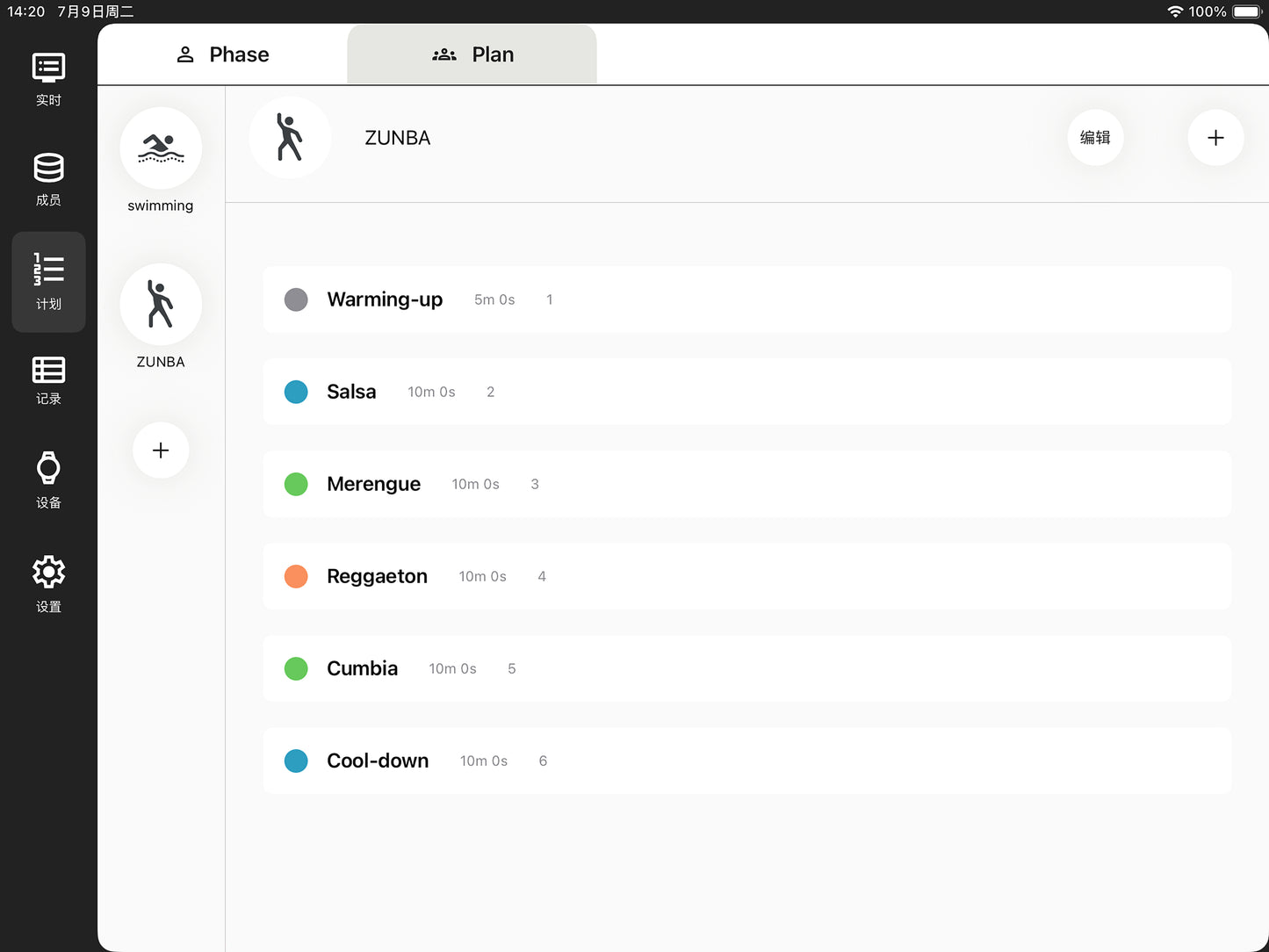Select the 计划 (plan) sidebar icon
Viewport: 1269px width, 952px height.
(x=48, y=281)
